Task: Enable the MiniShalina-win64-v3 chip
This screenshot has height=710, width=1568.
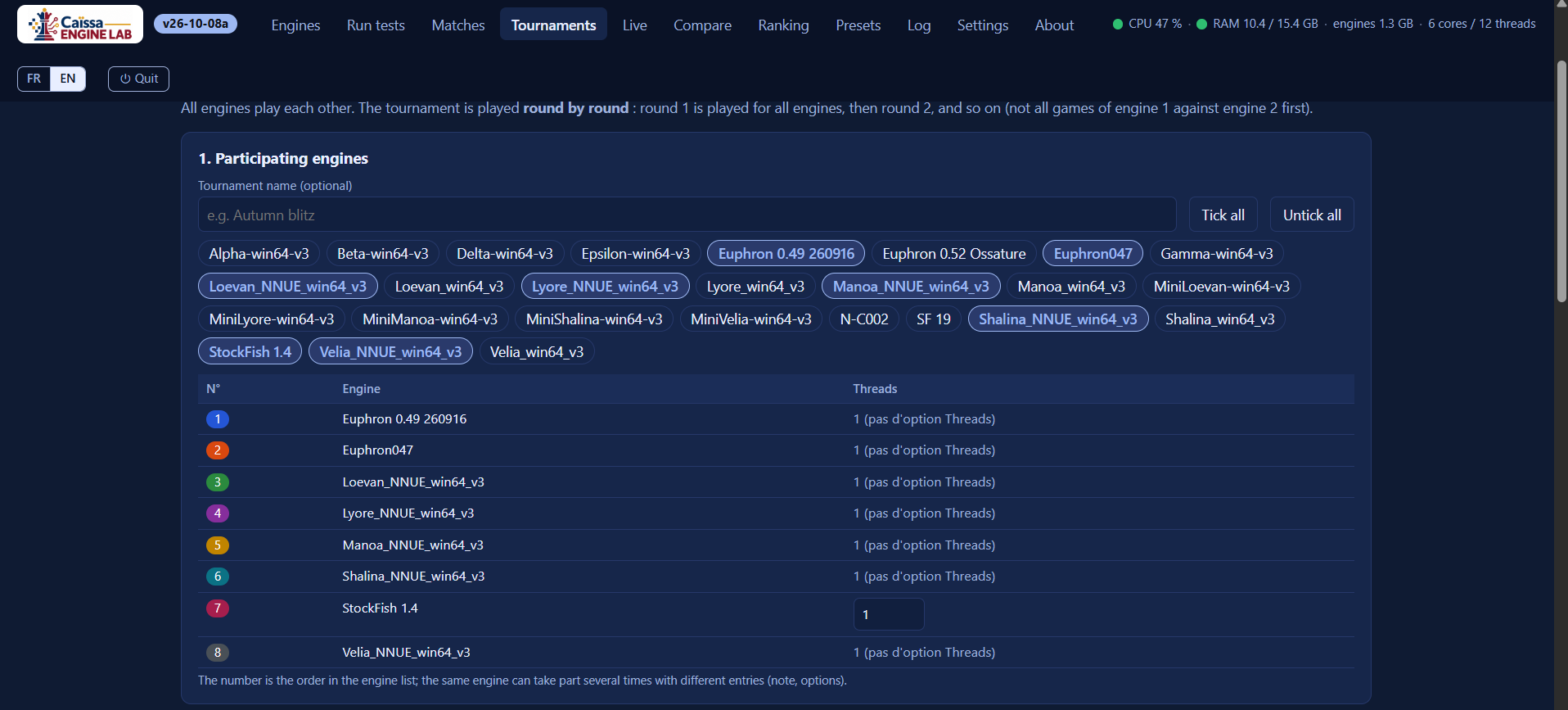Action: pyautogui.click(x=594, y=319)
